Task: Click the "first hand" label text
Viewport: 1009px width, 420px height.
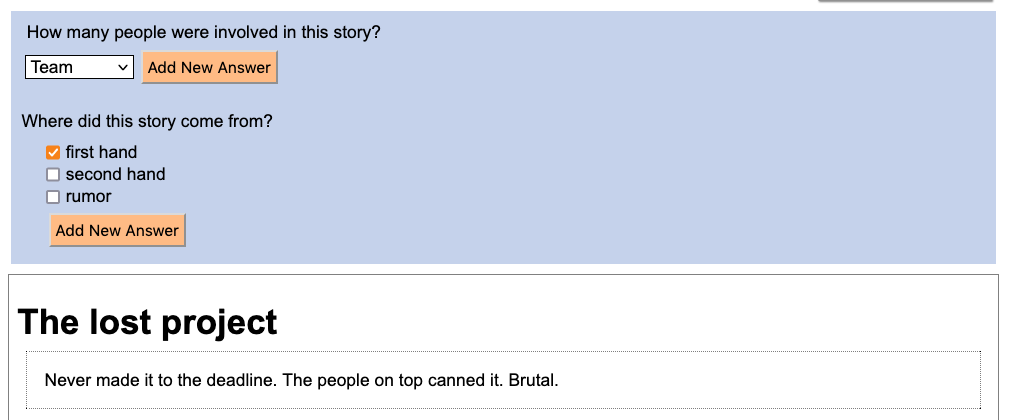Action: (101, 152)
